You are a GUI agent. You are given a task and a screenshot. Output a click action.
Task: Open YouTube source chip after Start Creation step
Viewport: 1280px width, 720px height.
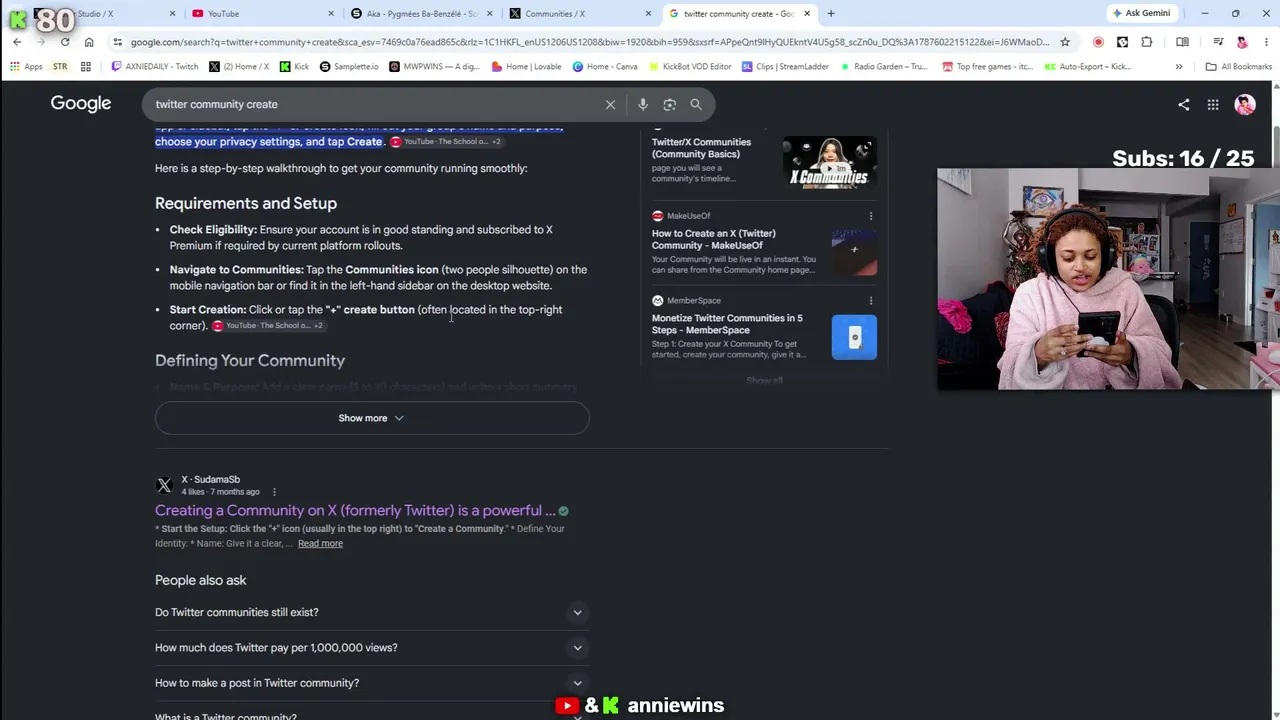tap(267, 326)
